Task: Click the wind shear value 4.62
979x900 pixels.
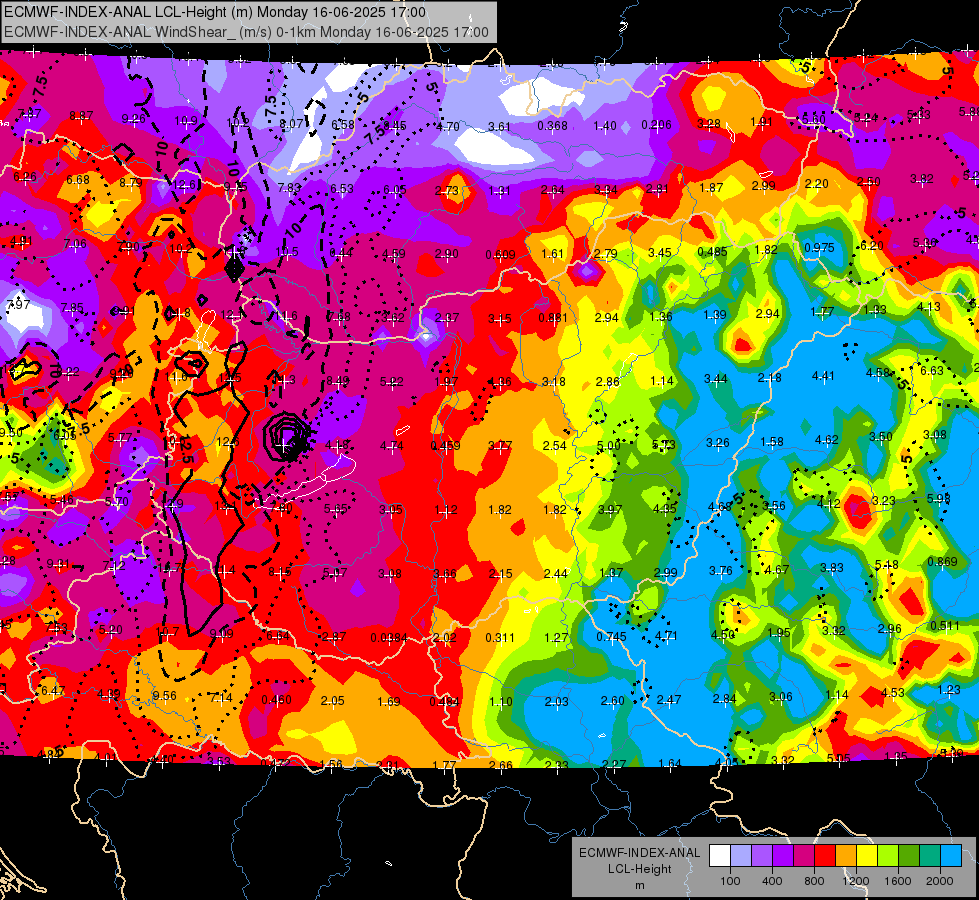Action: [827, 440]
